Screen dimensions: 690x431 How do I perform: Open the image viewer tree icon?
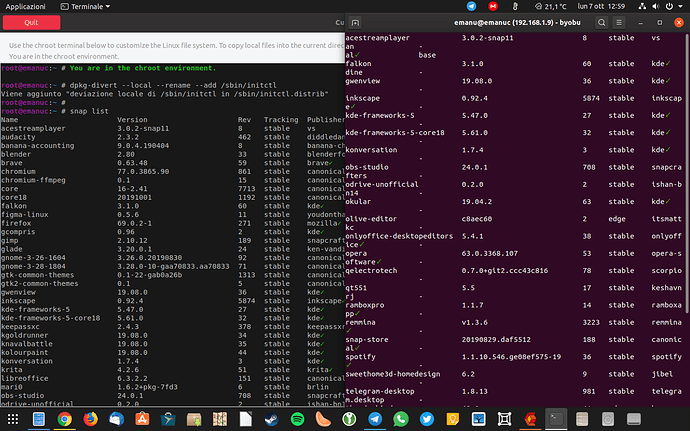[478, 419]
